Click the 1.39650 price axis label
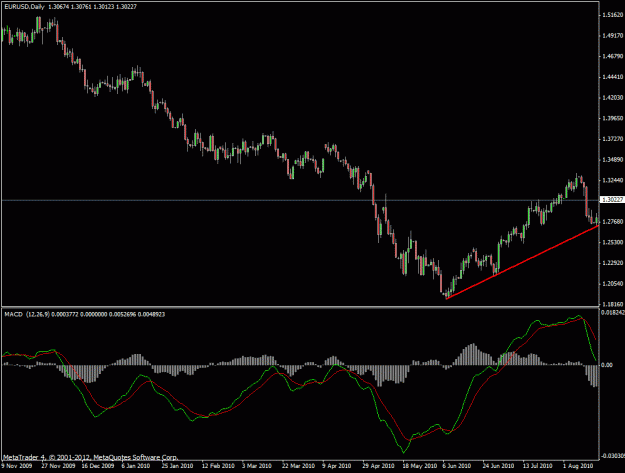625x473 pixels. (613, 118)
